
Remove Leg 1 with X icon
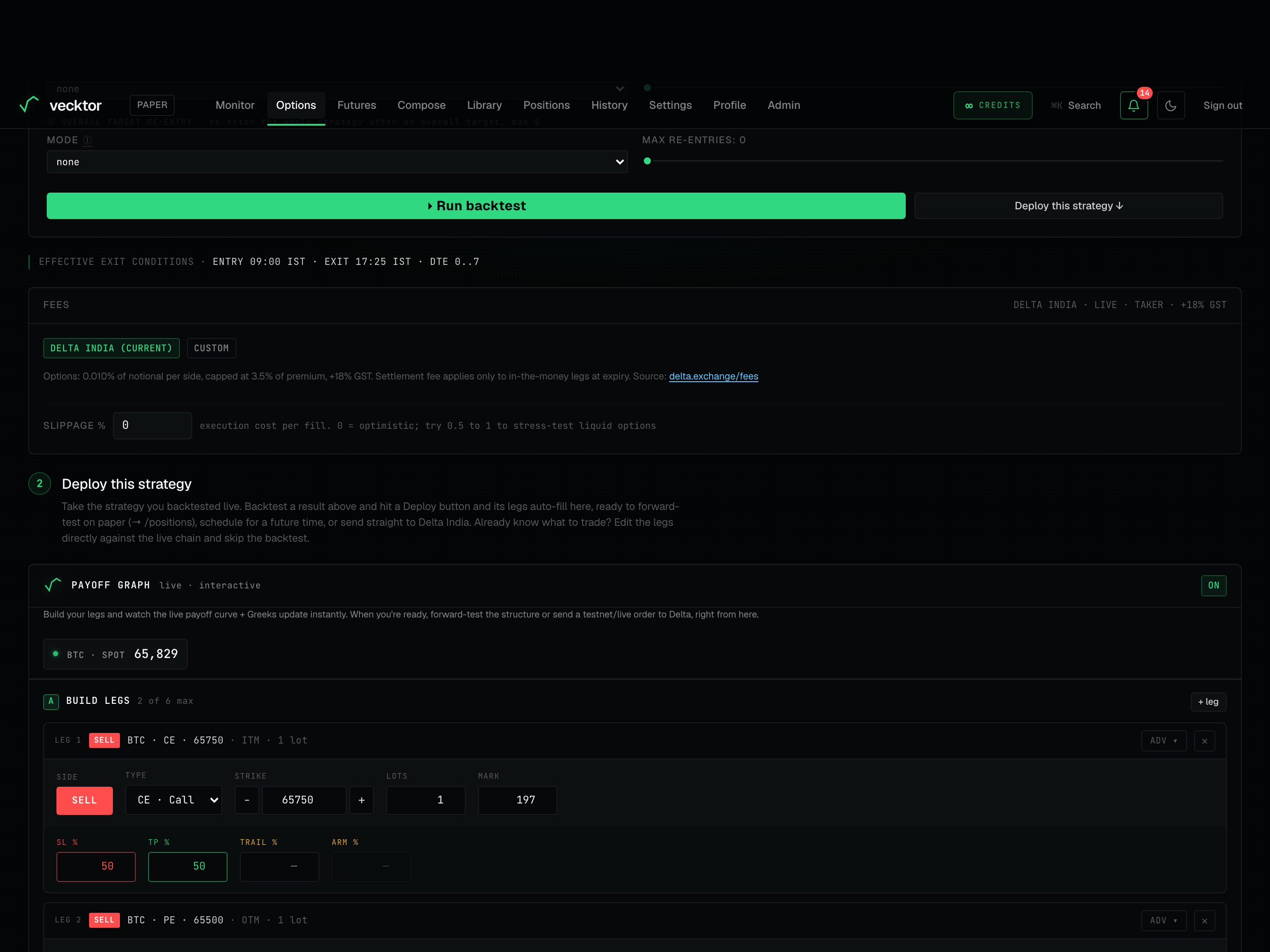click(x=1204, y=741)
